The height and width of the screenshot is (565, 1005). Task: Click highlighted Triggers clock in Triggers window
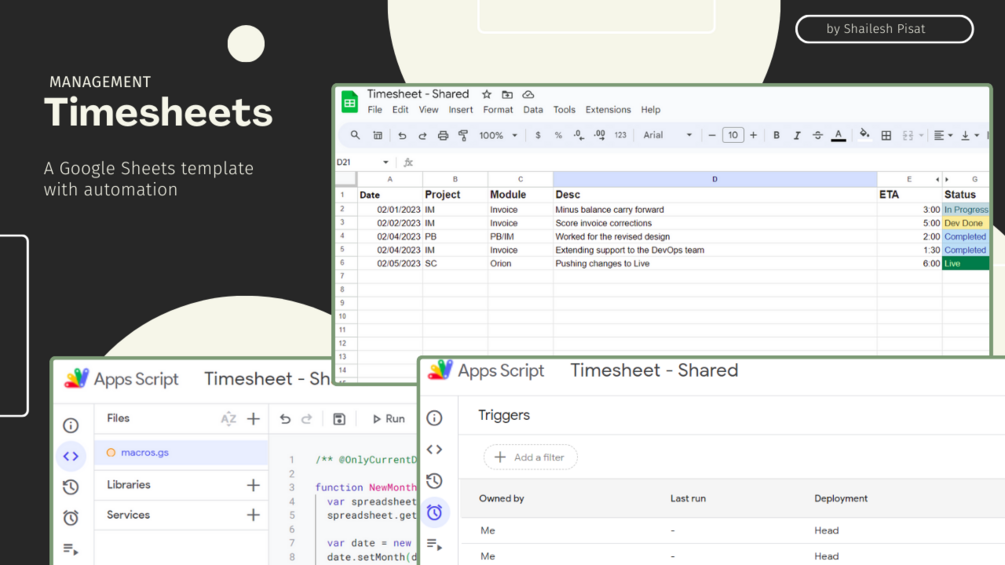click(x=435, y=512)
